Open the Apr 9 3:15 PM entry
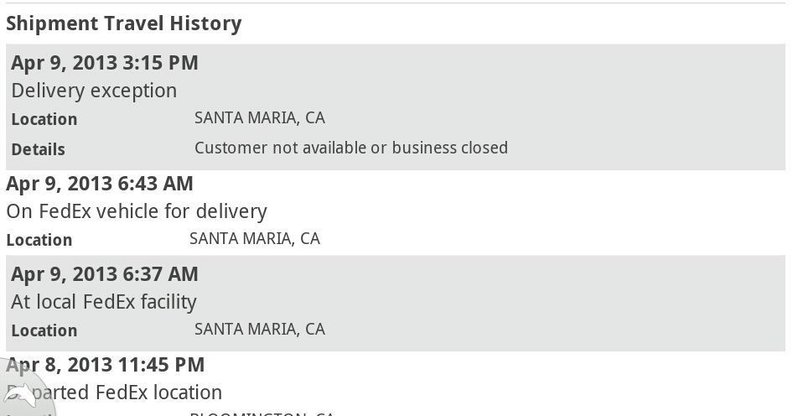The image size is (798, 416). [395, 107]
